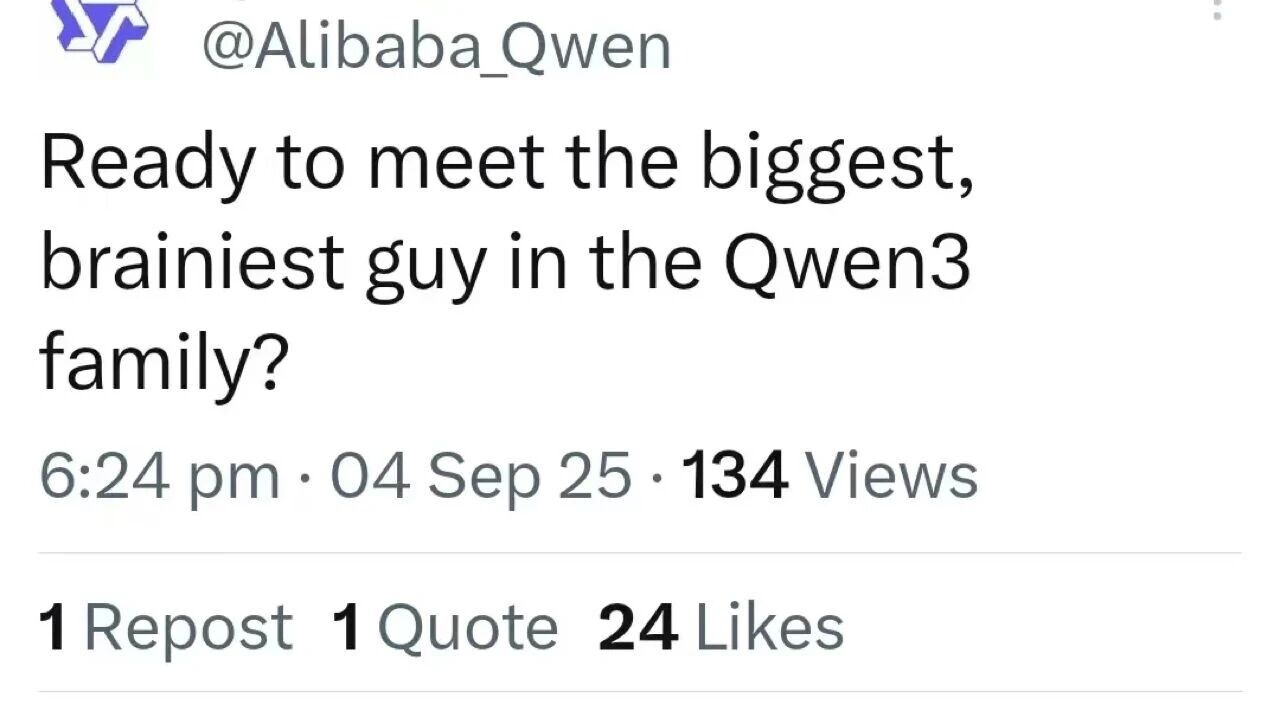1280x720 pixels.
Task: Click the bold number 24
Action: [638, 629]
